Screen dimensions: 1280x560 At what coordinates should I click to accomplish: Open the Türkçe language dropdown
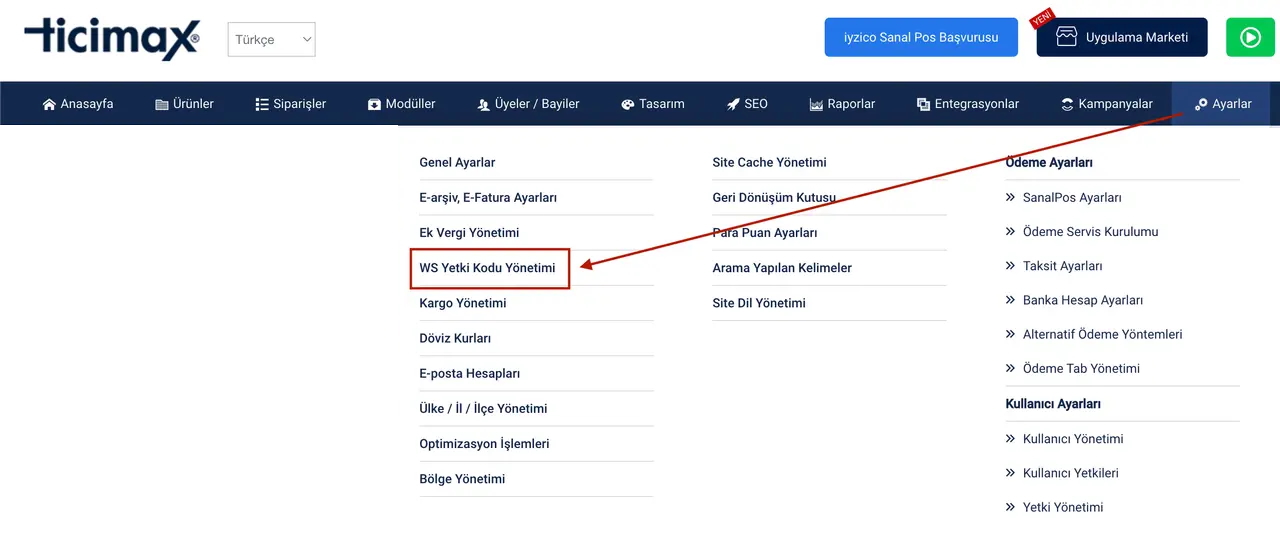272,40
